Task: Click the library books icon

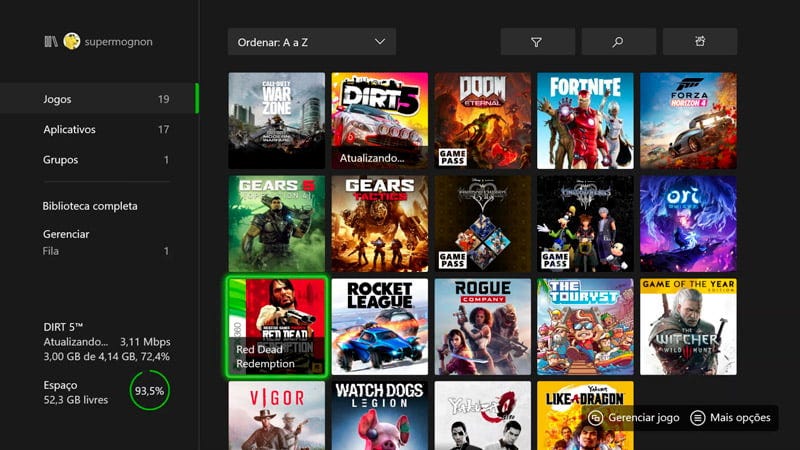Action: [51, 41]
